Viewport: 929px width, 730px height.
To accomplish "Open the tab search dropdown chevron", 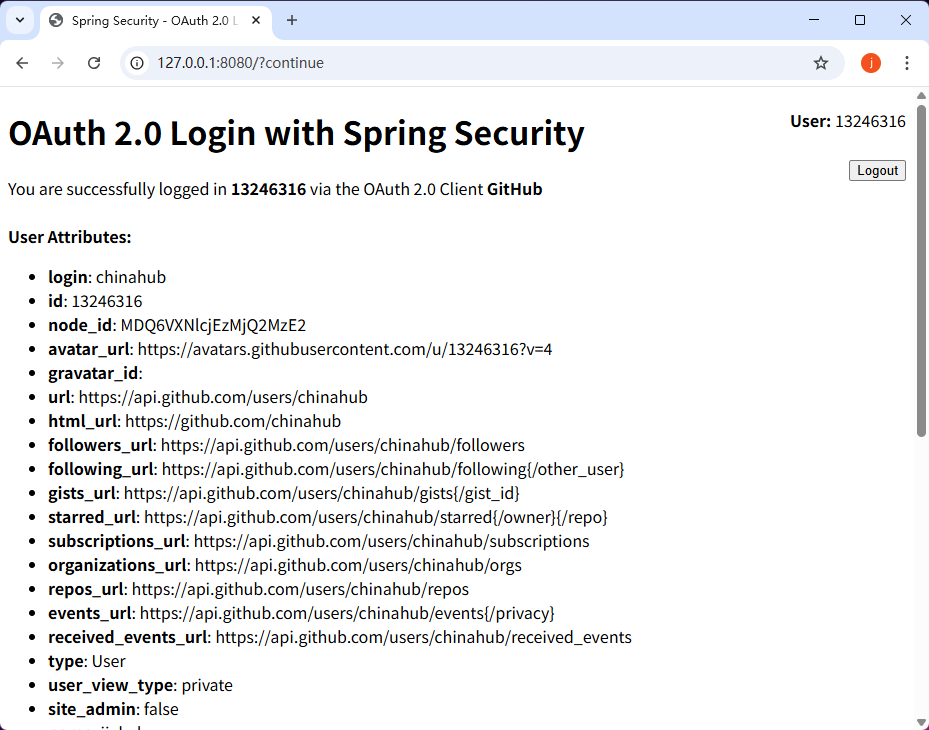I will pyautogui.click(x=20, y=20).
